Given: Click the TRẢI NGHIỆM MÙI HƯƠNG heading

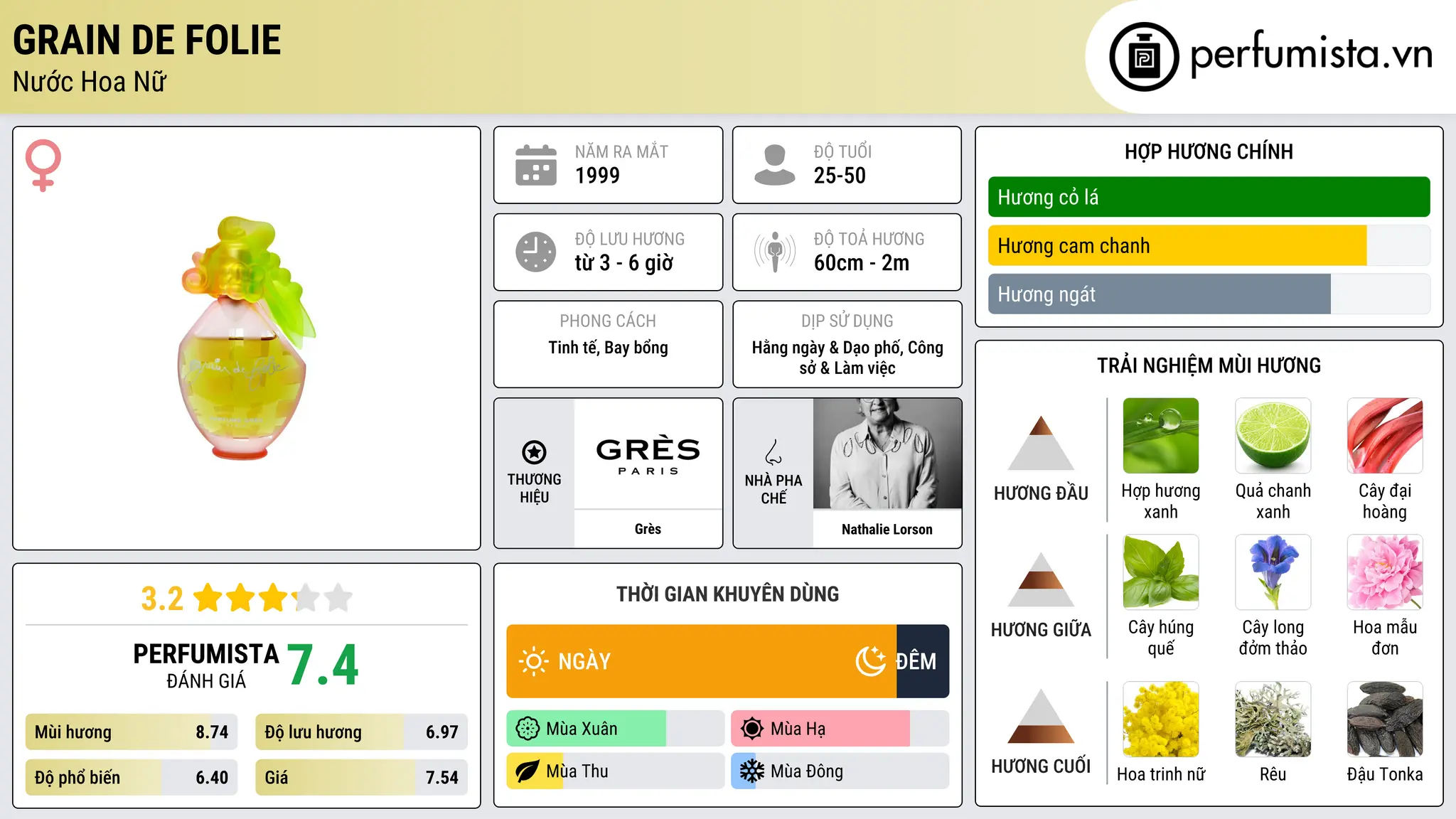Looking at the screenshot, I should [x=1209, y=365].
